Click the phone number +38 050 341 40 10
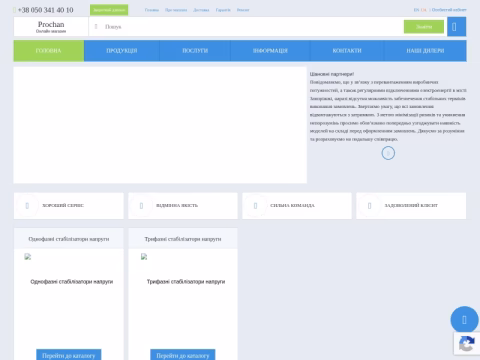Viewport: 480px width, 360px height. tap(45, 10)
